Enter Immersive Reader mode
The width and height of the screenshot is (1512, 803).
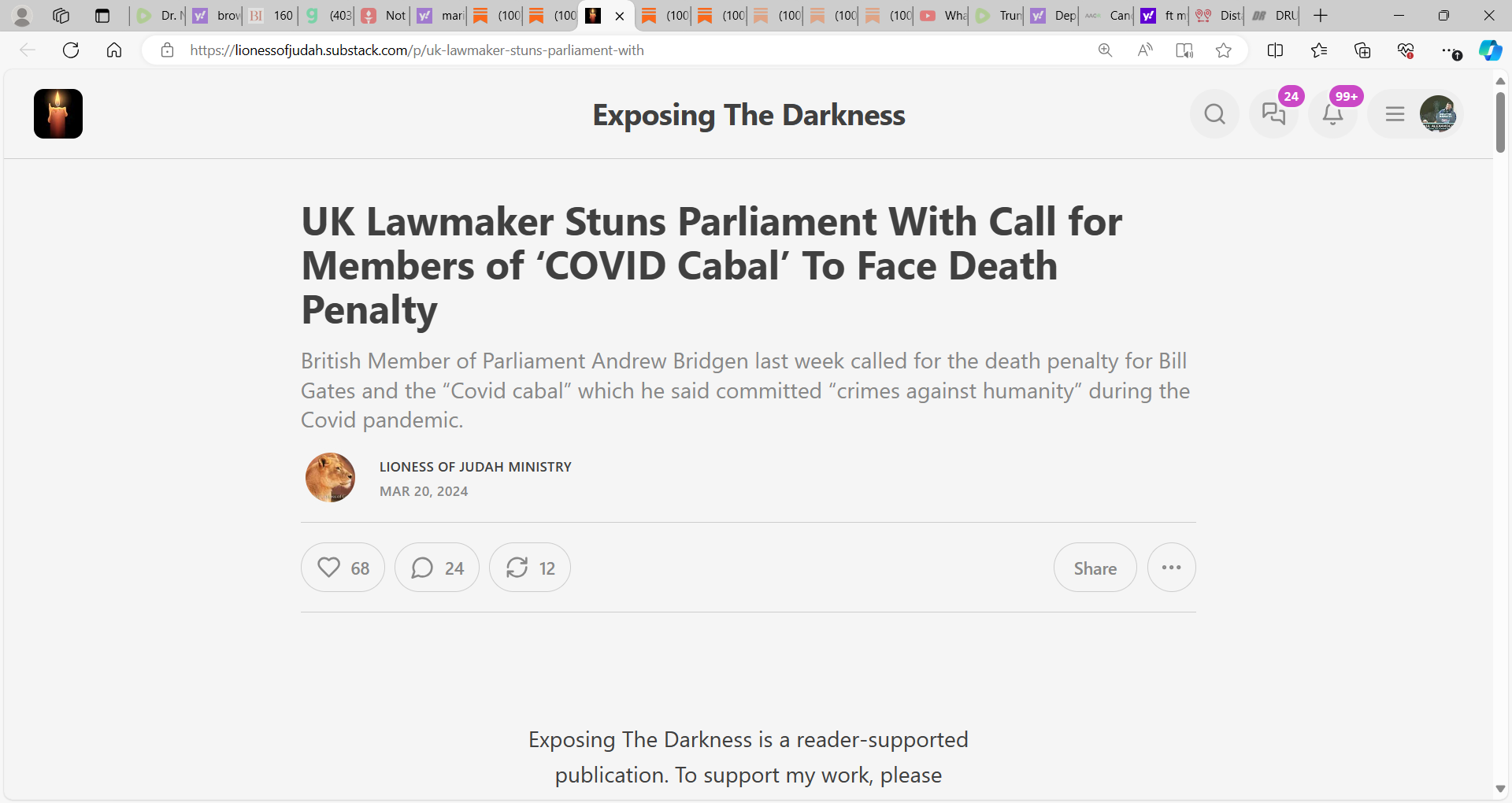coord(1184,50)
